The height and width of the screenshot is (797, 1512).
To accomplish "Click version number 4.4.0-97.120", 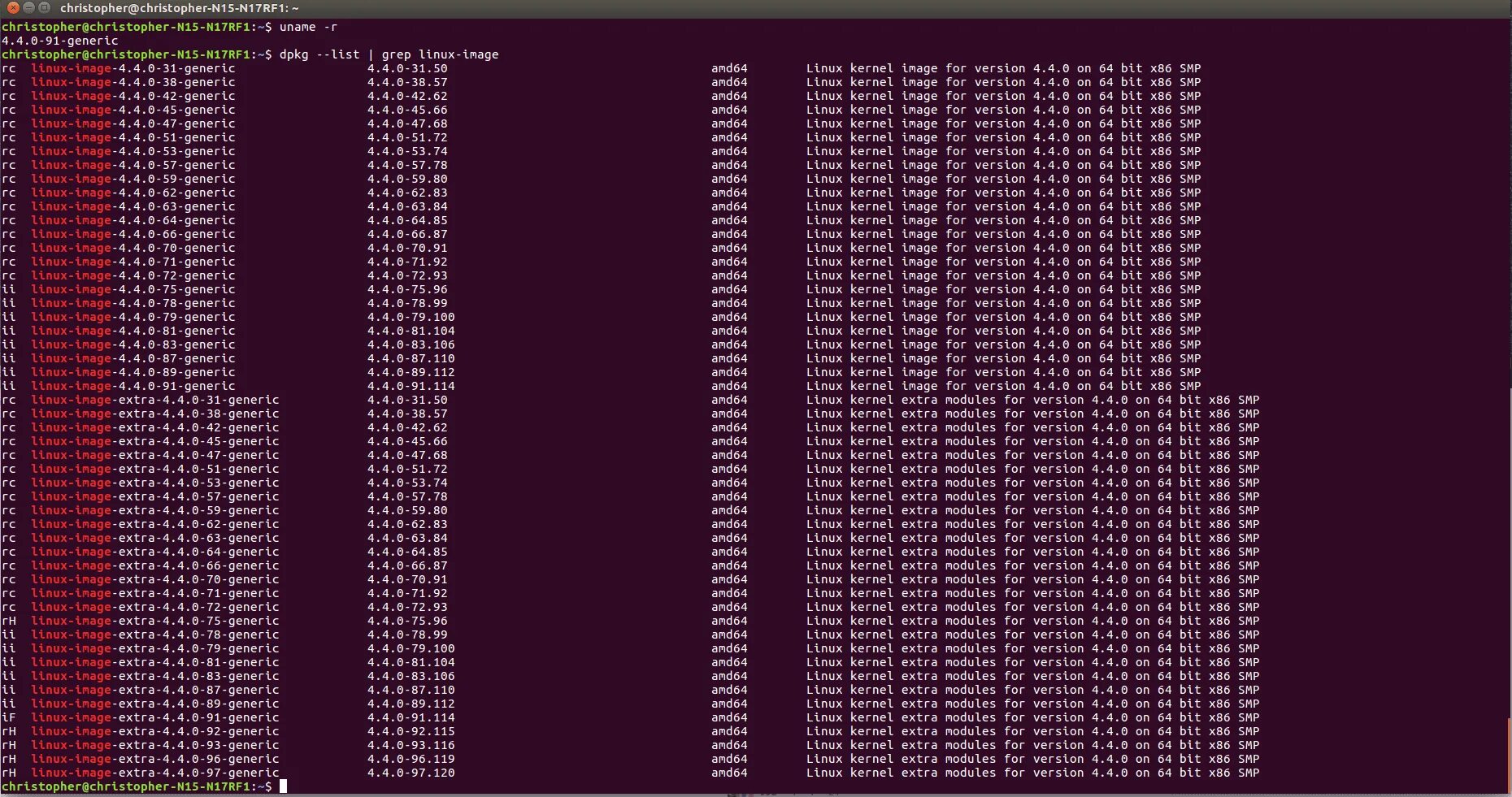I will click(x=411, y=773).
